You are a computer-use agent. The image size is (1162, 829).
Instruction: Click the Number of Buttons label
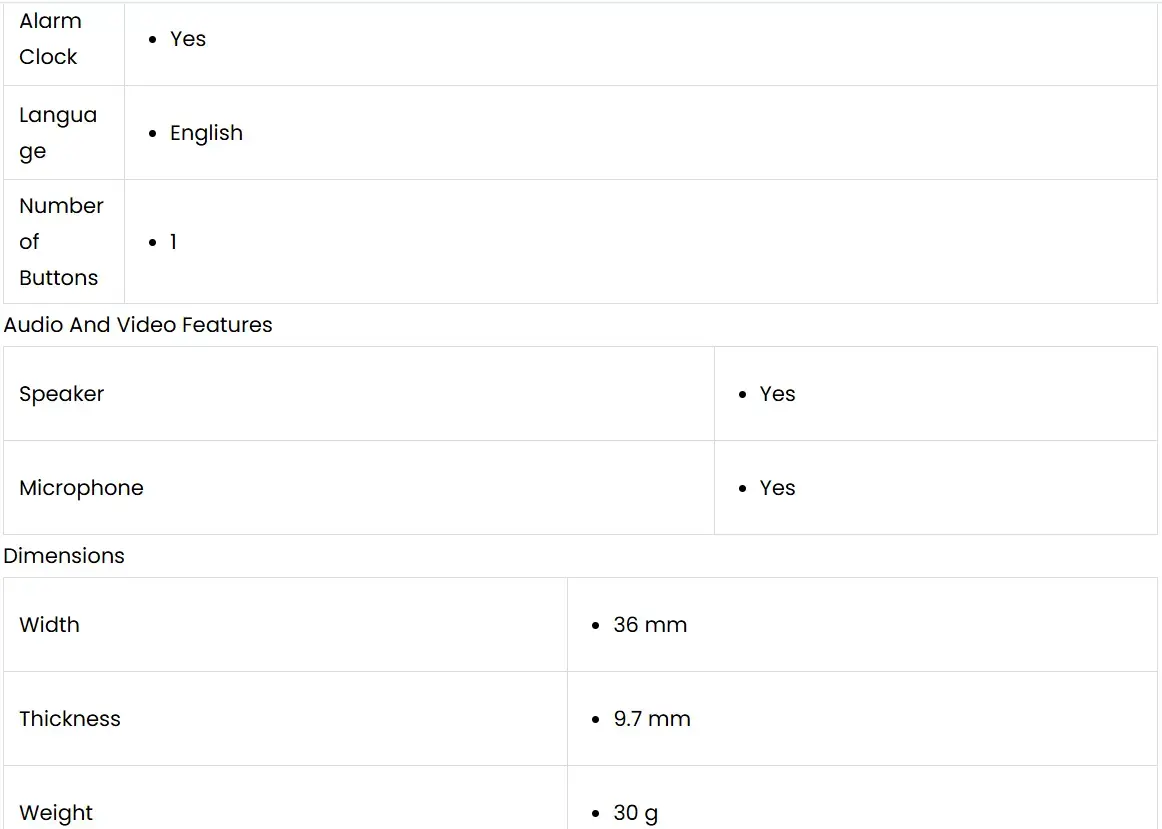tap(61, 242)
